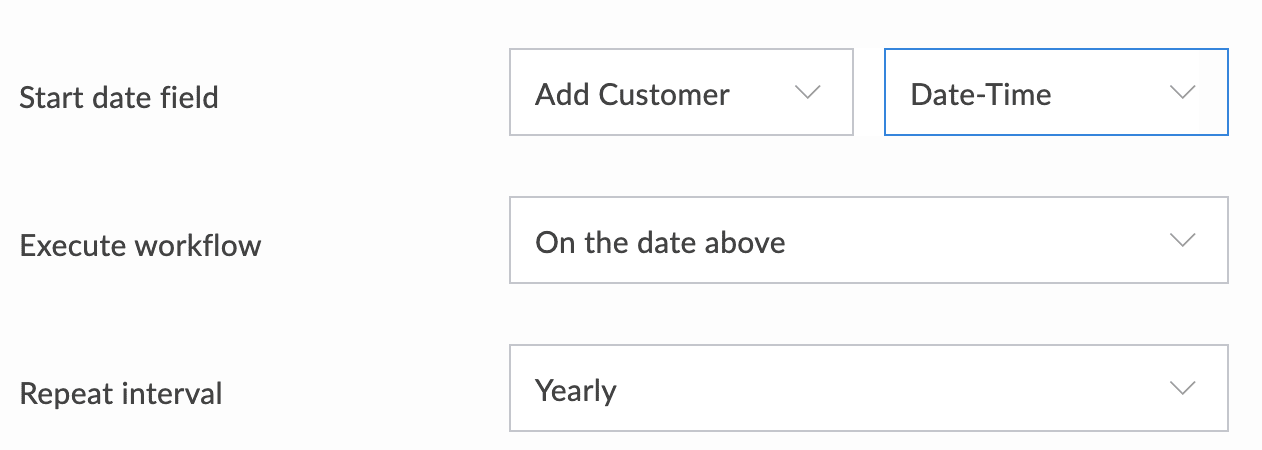Click the Repeat interval label
The width and height of the screenshot is (1262, 450).
[121, 394]
